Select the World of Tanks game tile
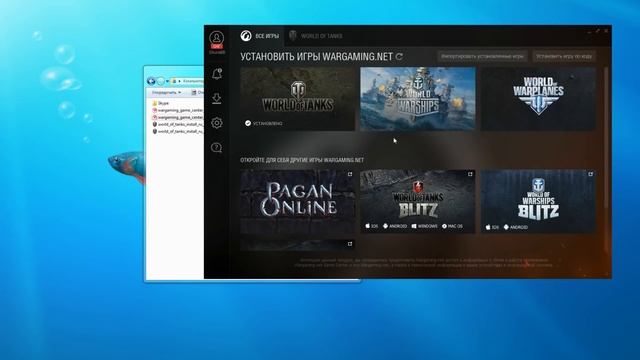This screenshot has width=640, height=360. 298,99
